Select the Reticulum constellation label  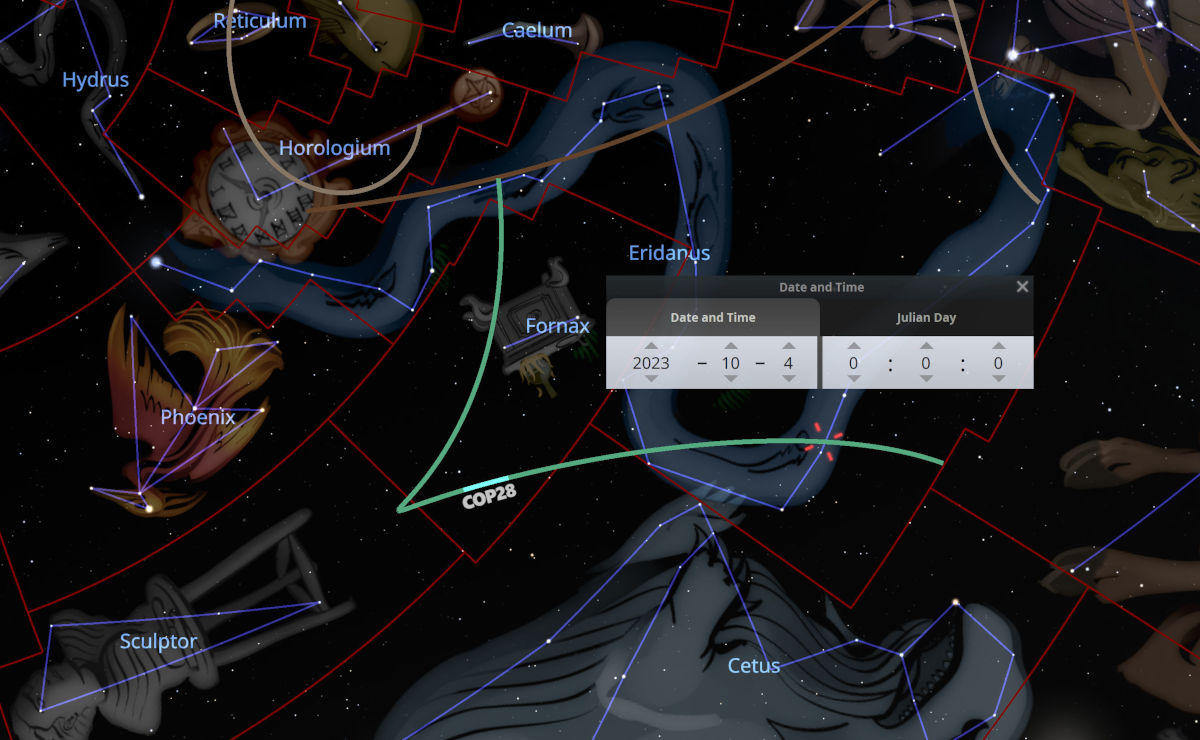(259, 21)
